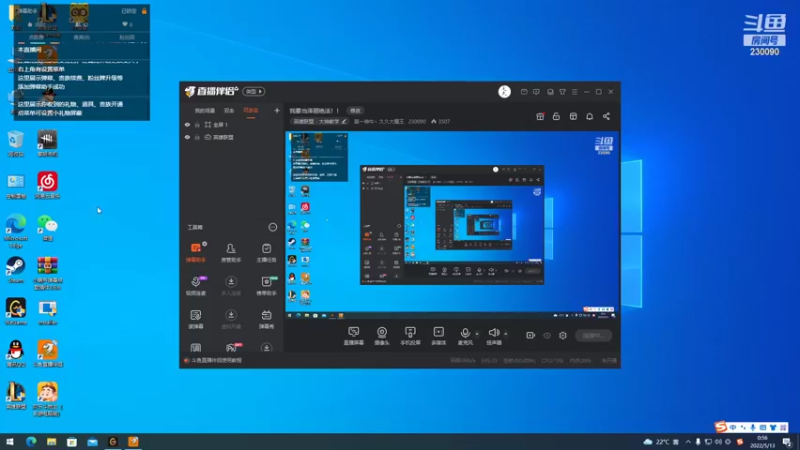The image size is (800, 450).
Task: Open the WeChat desktop shortcut
Action: [47, 228]
